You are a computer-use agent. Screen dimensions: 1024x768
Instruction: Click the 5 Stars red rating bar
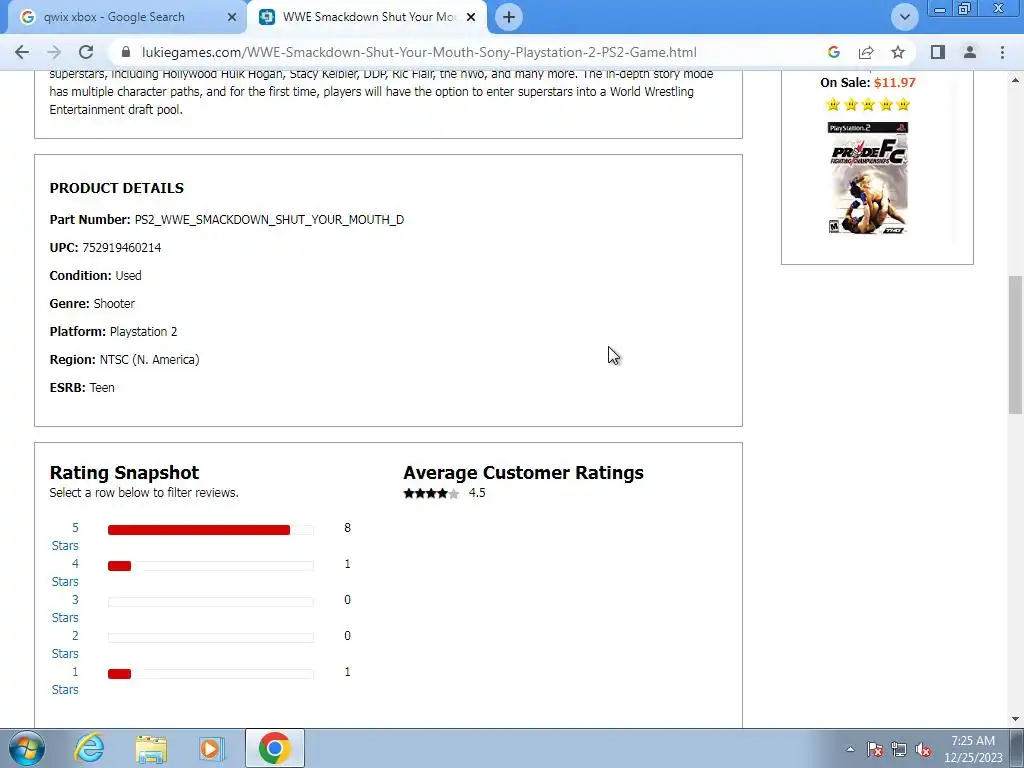pos(199,530)
